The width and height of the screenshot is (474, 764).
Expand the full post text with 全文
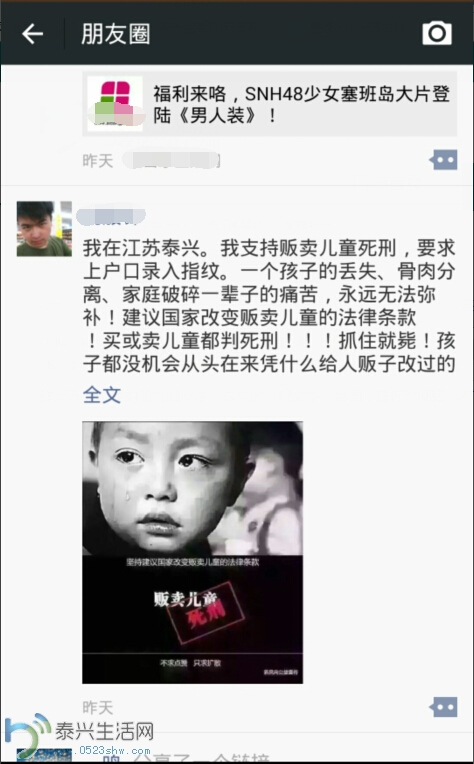pyautogui.click(x=102, y=395)
